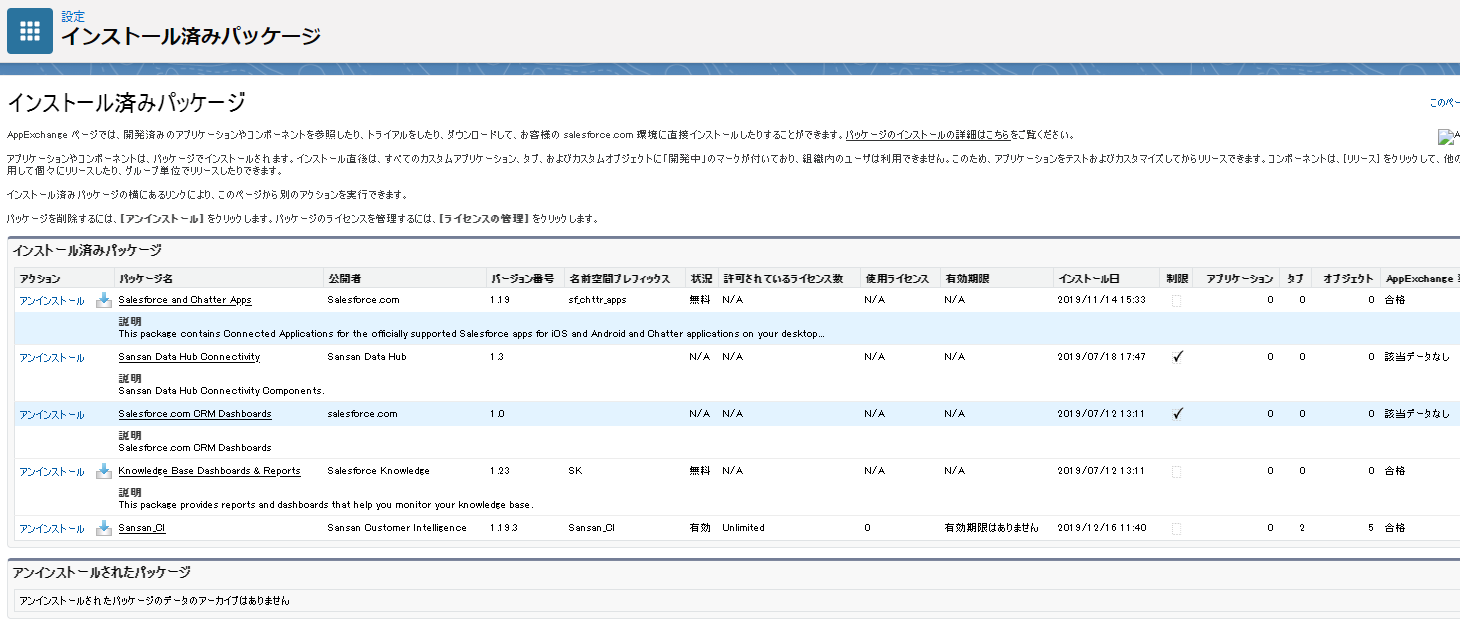1460x622 pixels.
Task: Click namespace prefix Sansan_CI cell
Action: (591, 528)
